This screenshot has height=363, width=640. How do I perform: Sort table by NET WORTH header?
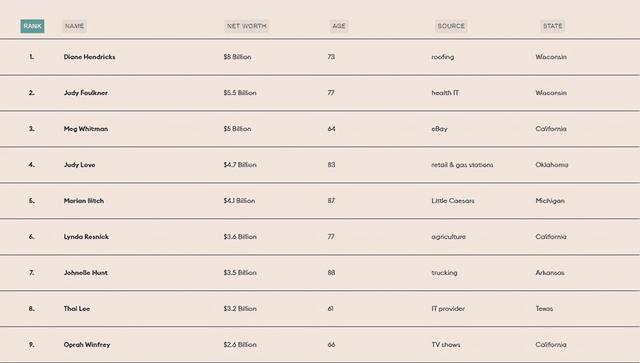click(247, 26)
